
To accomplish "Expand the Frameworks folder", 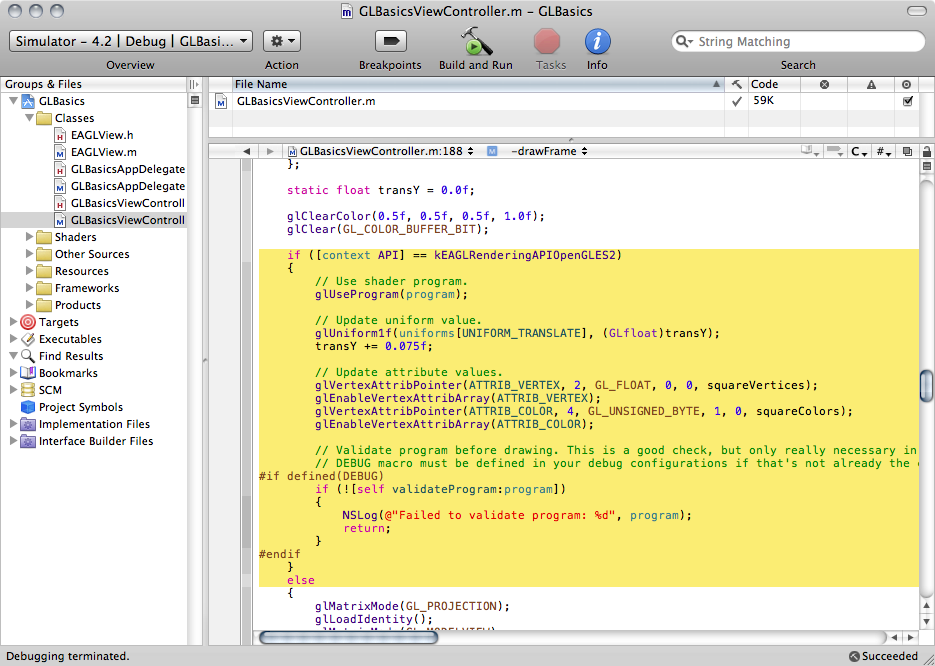I will 29,288.
